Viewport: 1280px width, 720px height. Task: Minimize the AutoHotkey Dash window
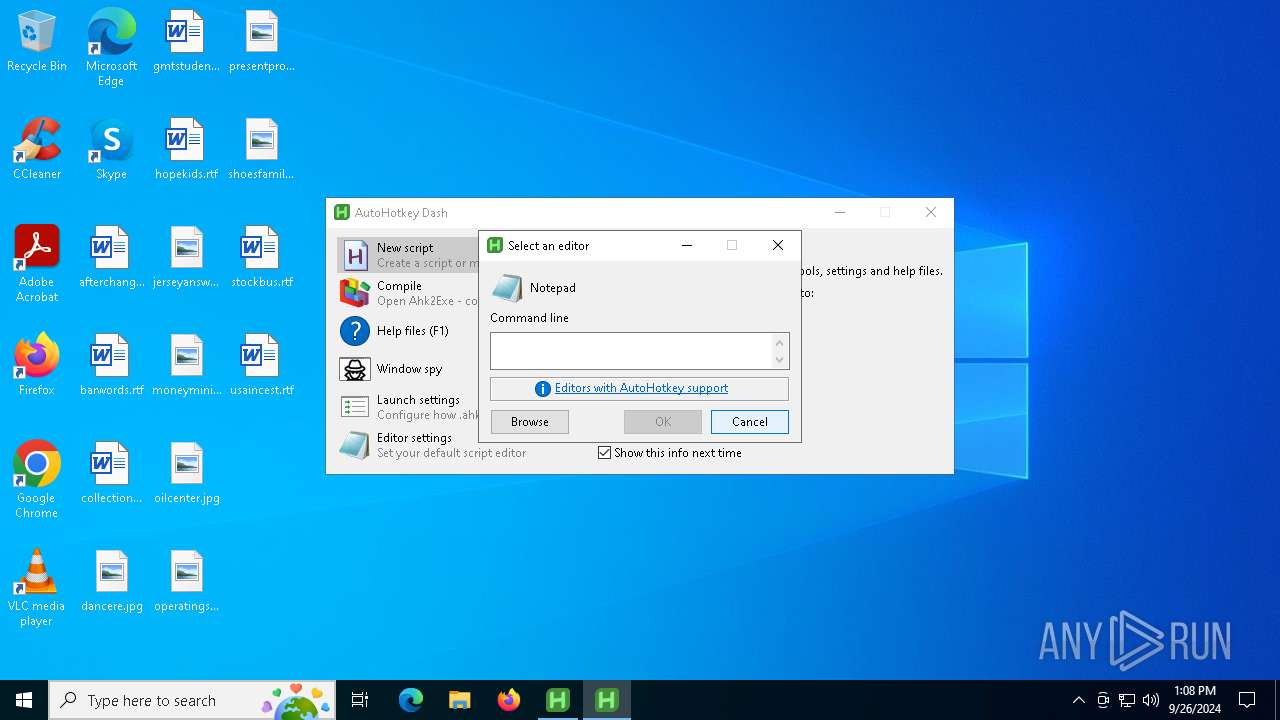click(840, 212)
